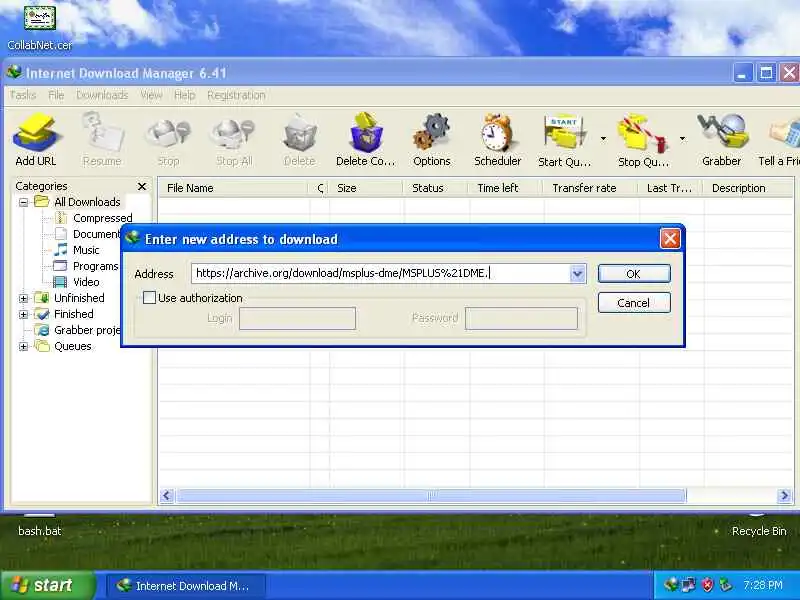Viewport: 800px width, 600px height.
Task: Confirm the address with OK button
Action: click(634, 273)
